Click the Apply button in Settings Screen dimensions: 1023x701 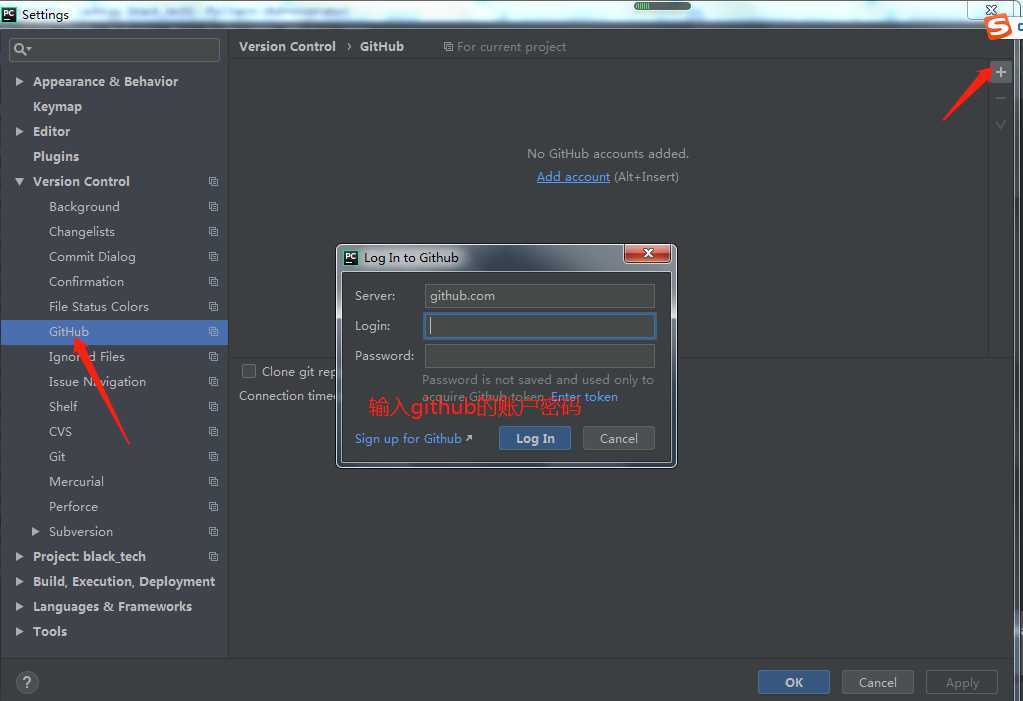click(x=962, y=682)
